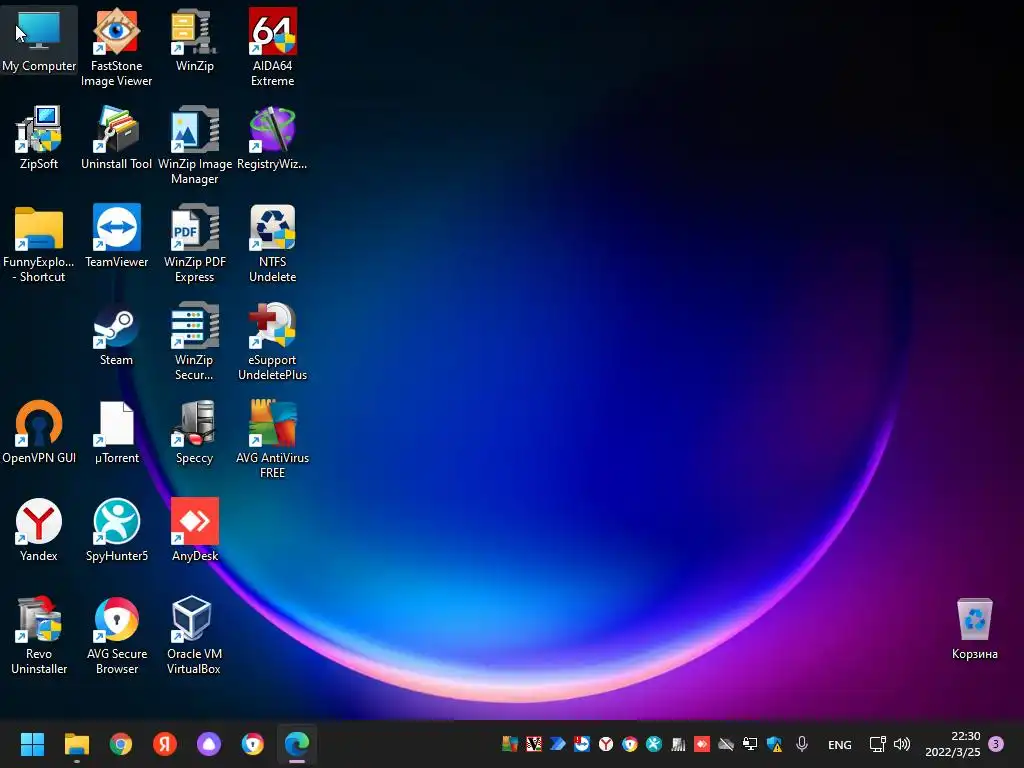
Task: Click Yandex Y icon in system tray
Action: (606, 744)
